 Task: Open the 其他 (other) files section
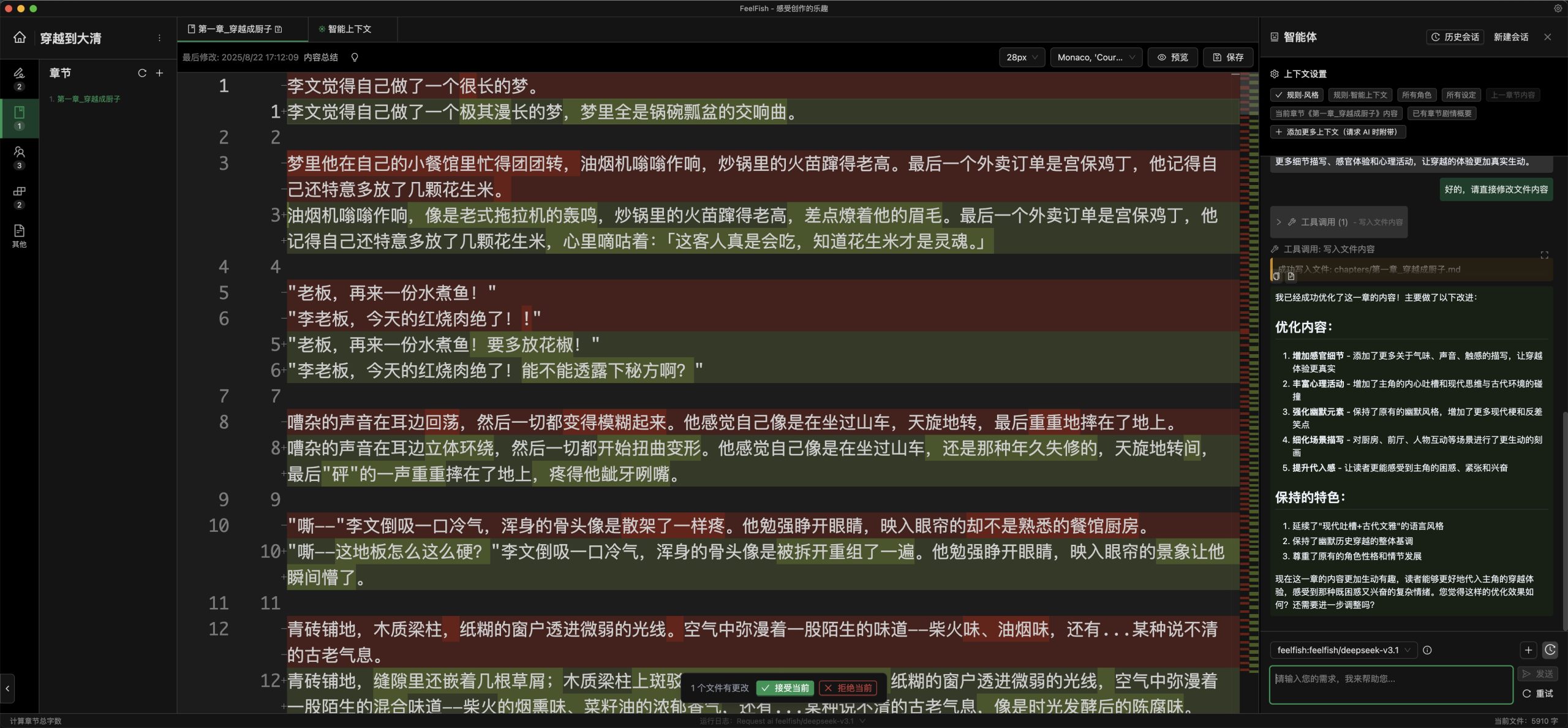[x=19, y=235]
